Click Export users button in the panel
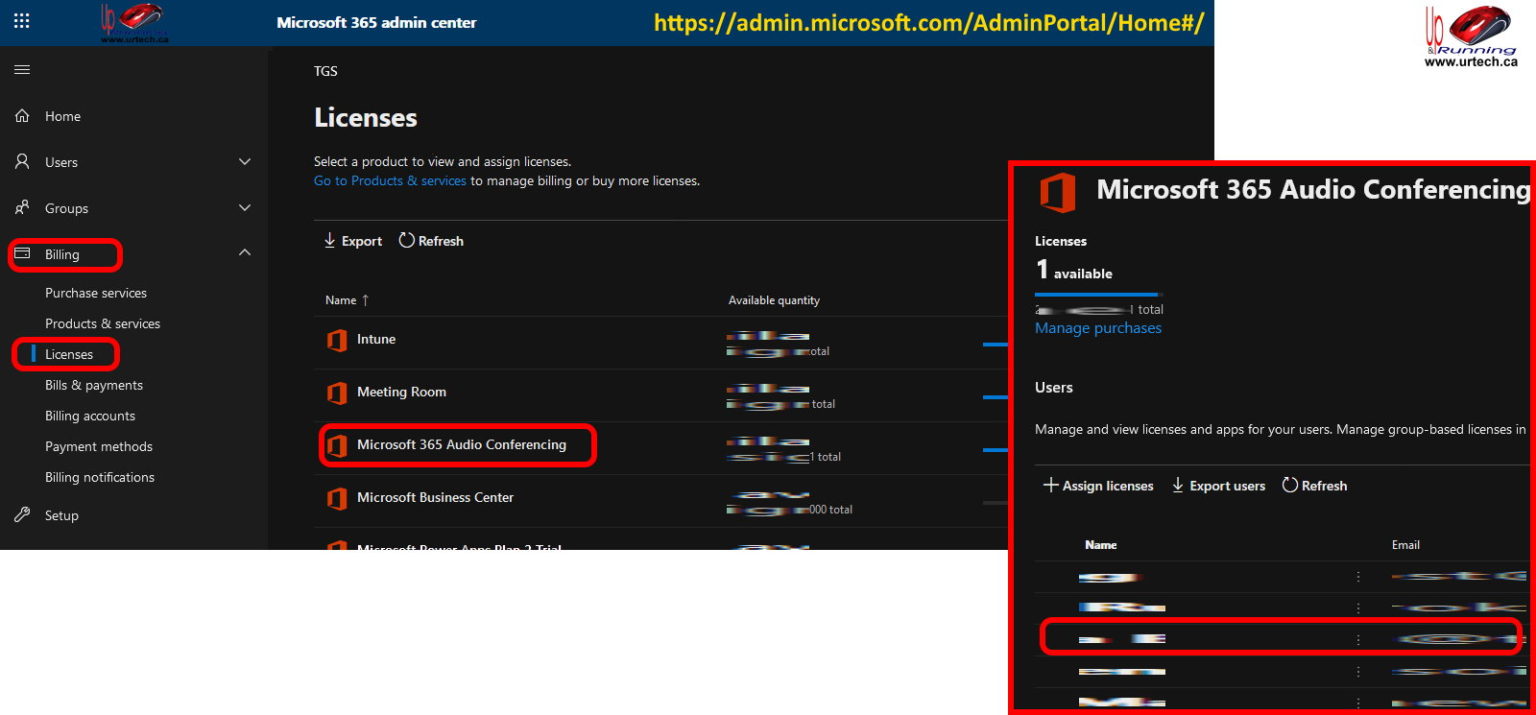Viewport: 1536px width, 715px height. point(1218,486)
